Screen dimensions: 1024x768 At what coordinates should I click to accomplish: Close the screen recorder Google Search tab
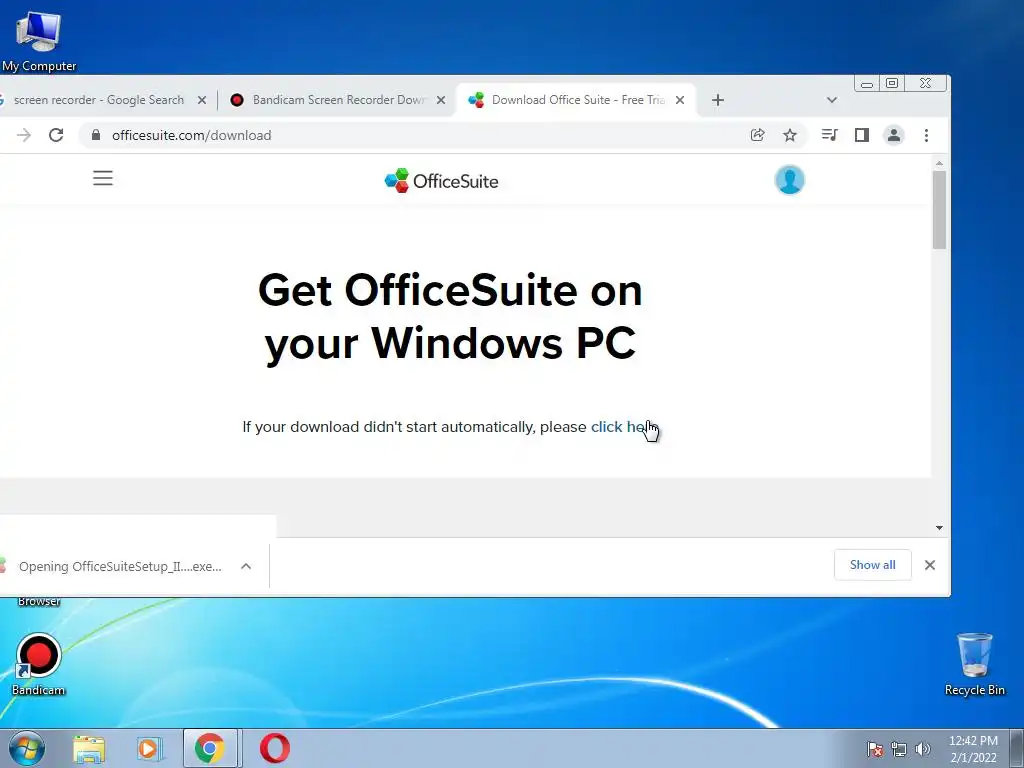(202, 100)
